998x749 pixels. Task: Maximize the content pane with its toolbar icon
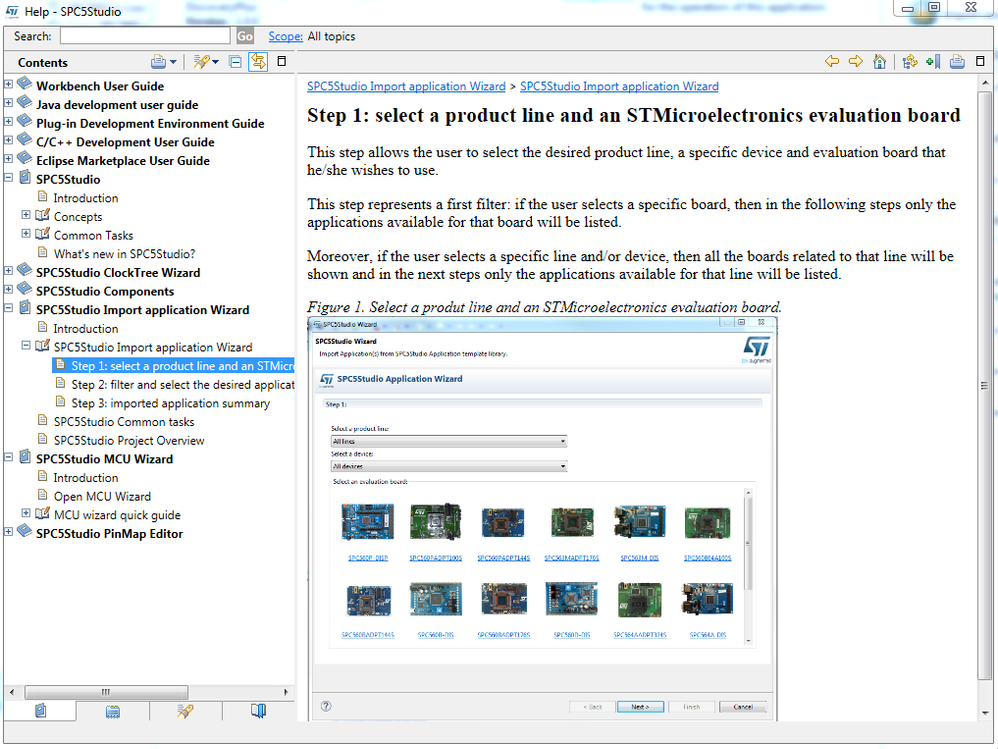[x=980, y=61]
